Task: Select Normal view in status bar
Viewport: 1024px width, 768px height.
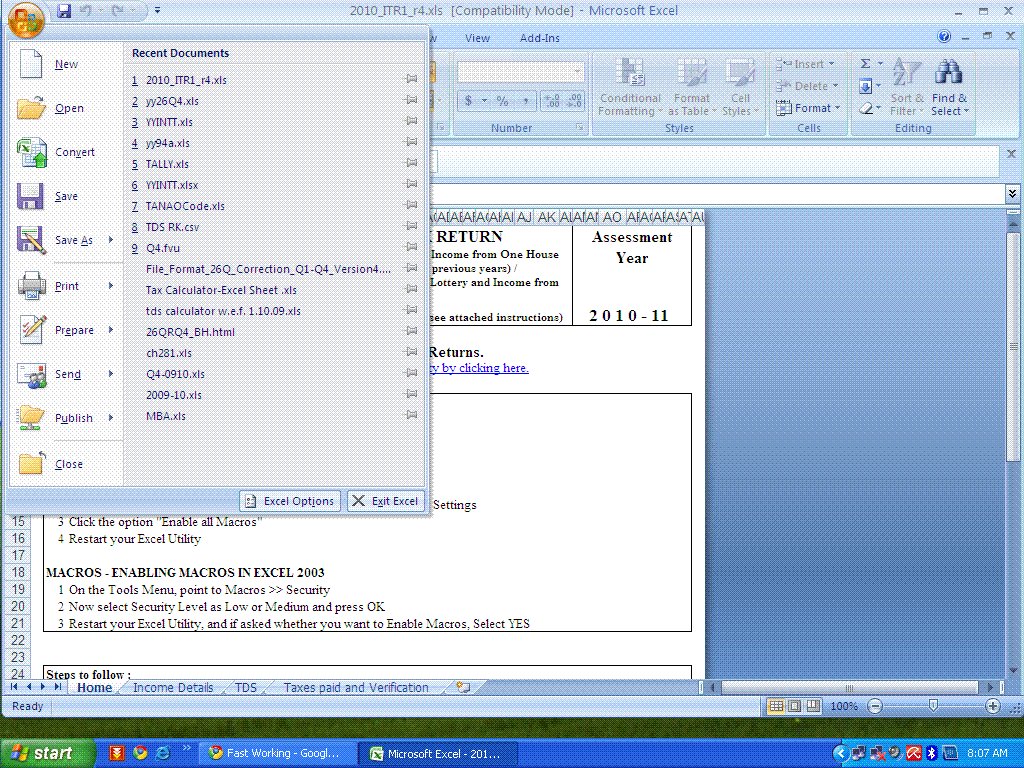Action: coord(776,706)
